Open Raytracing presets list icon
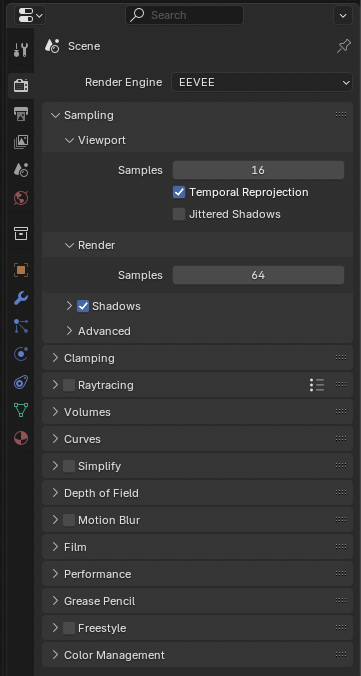Viewport: 361px width, 676px height. pyautogui.click(x=317, y=385)
